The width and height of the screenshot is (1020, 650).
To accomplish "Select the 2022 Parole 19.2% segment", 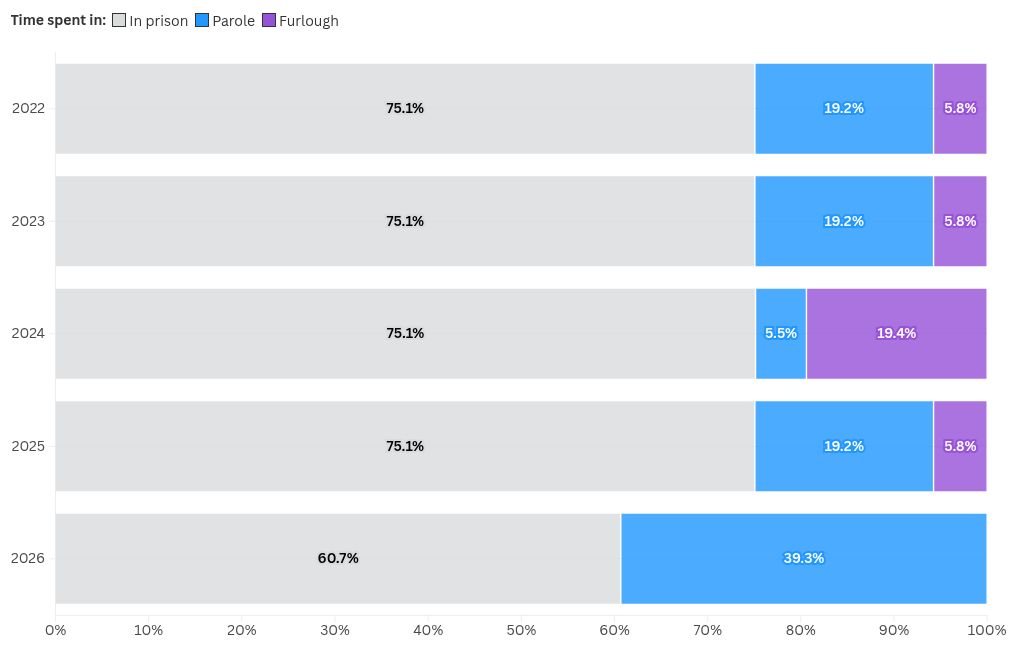I will tap(844, 109).
